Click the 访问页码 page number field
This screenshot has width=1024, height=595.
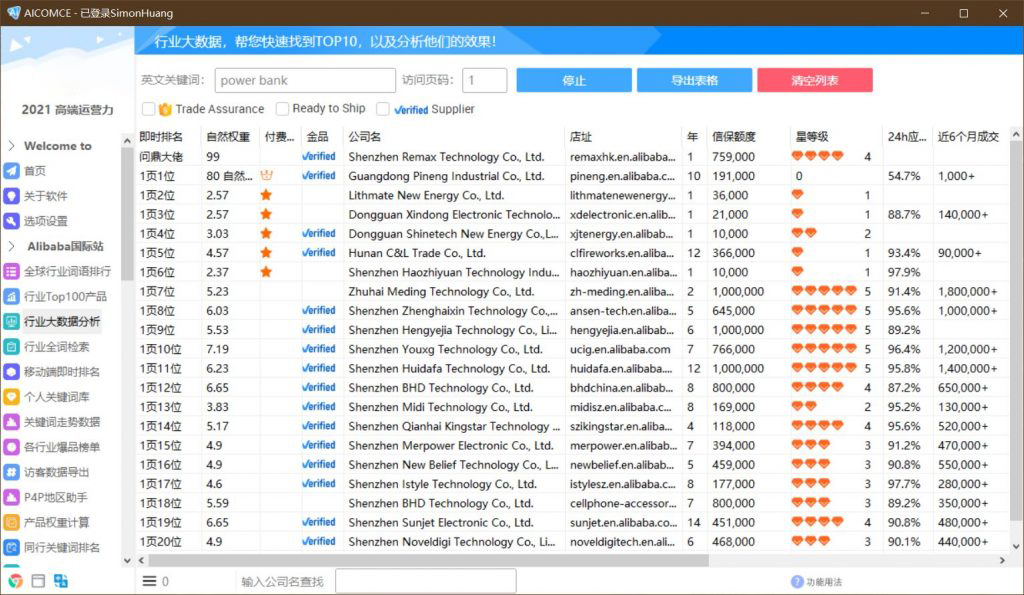(485, 80)
